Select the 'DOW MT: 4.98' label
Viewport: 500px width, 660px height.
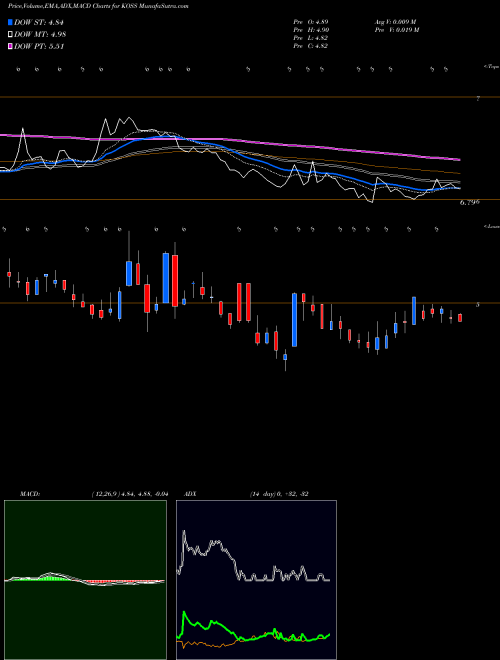click(40, 35)
